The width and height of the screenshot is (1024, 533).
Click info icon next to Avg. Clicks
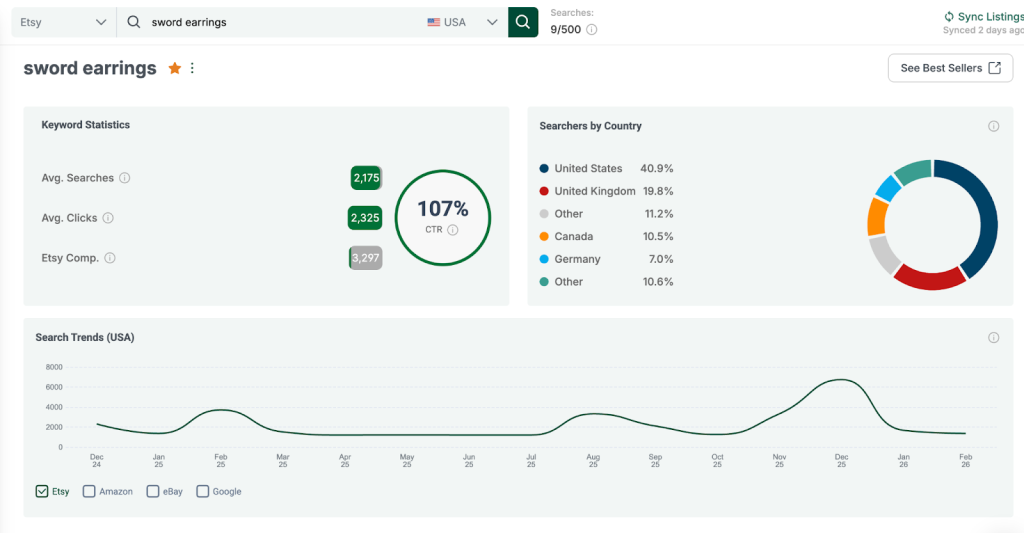click(x=108, y=218)
